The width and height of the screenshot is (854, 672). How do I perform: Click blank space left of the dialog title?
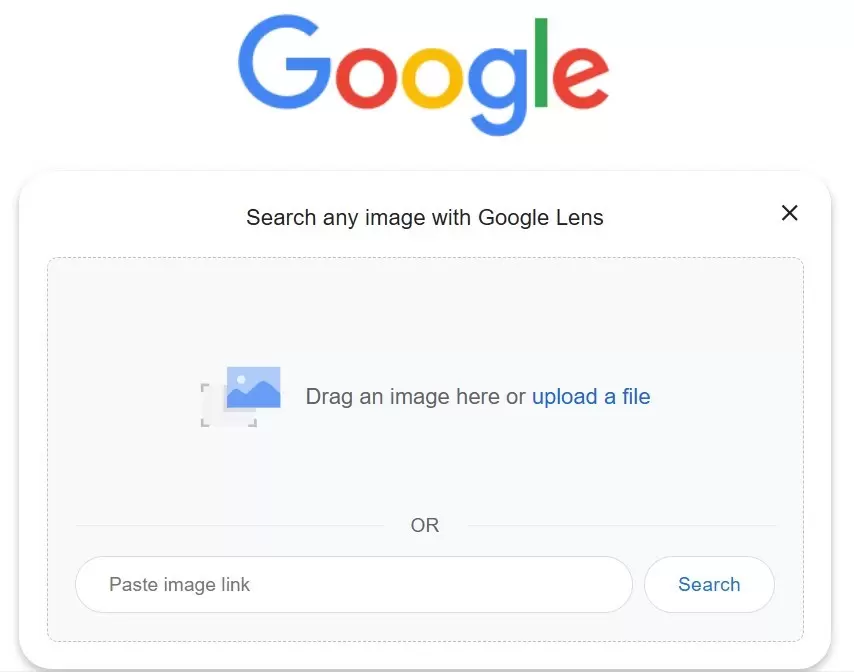130,217
